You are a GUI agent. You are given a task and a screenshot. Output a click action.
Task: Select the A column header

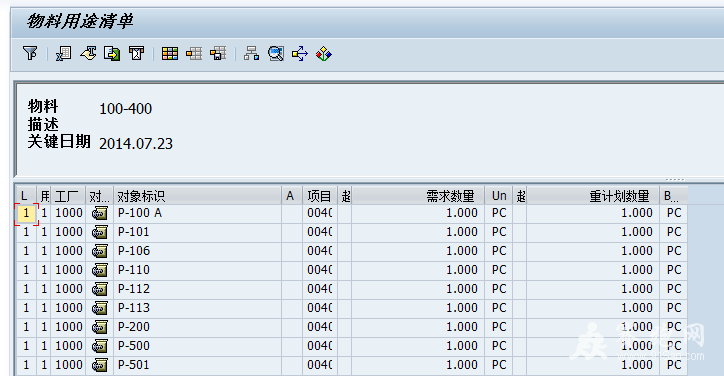292,196
